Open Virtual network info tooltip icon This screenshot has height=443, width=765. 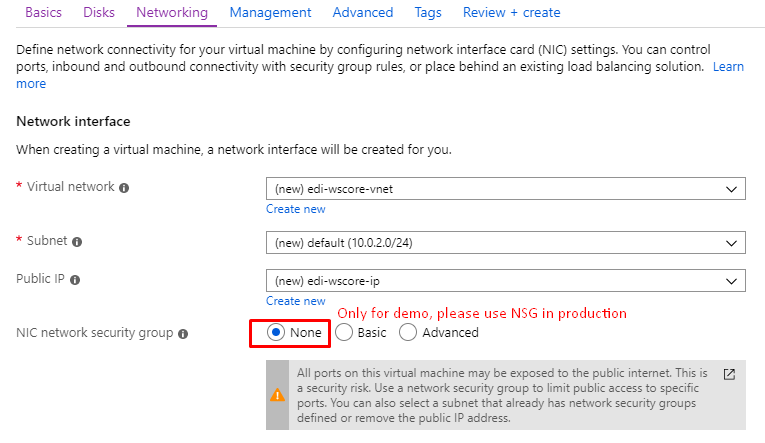tap(124, 188)
